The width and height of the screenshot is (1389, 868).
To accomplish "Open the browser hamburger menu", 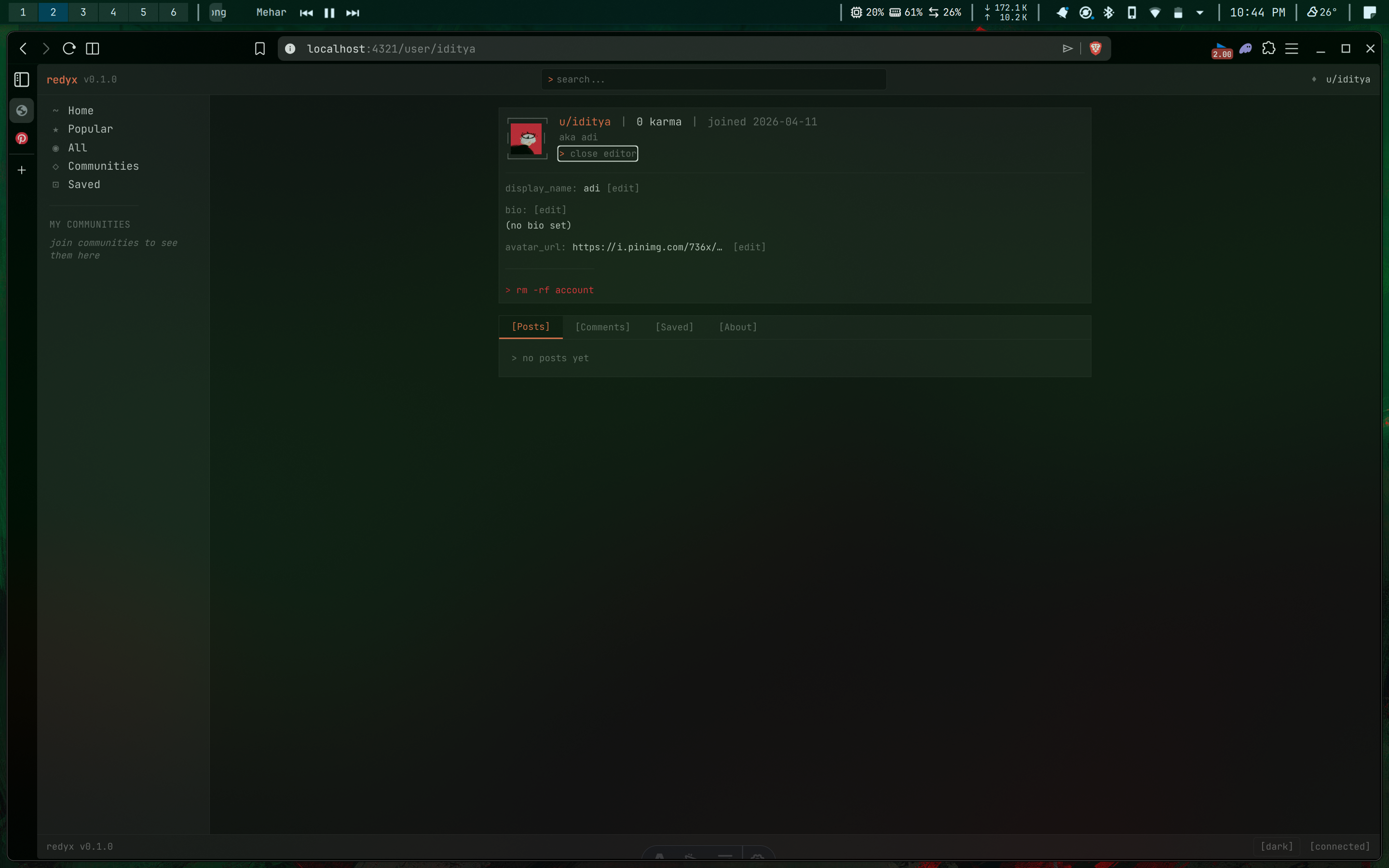I will click(x=1292, y=49).
